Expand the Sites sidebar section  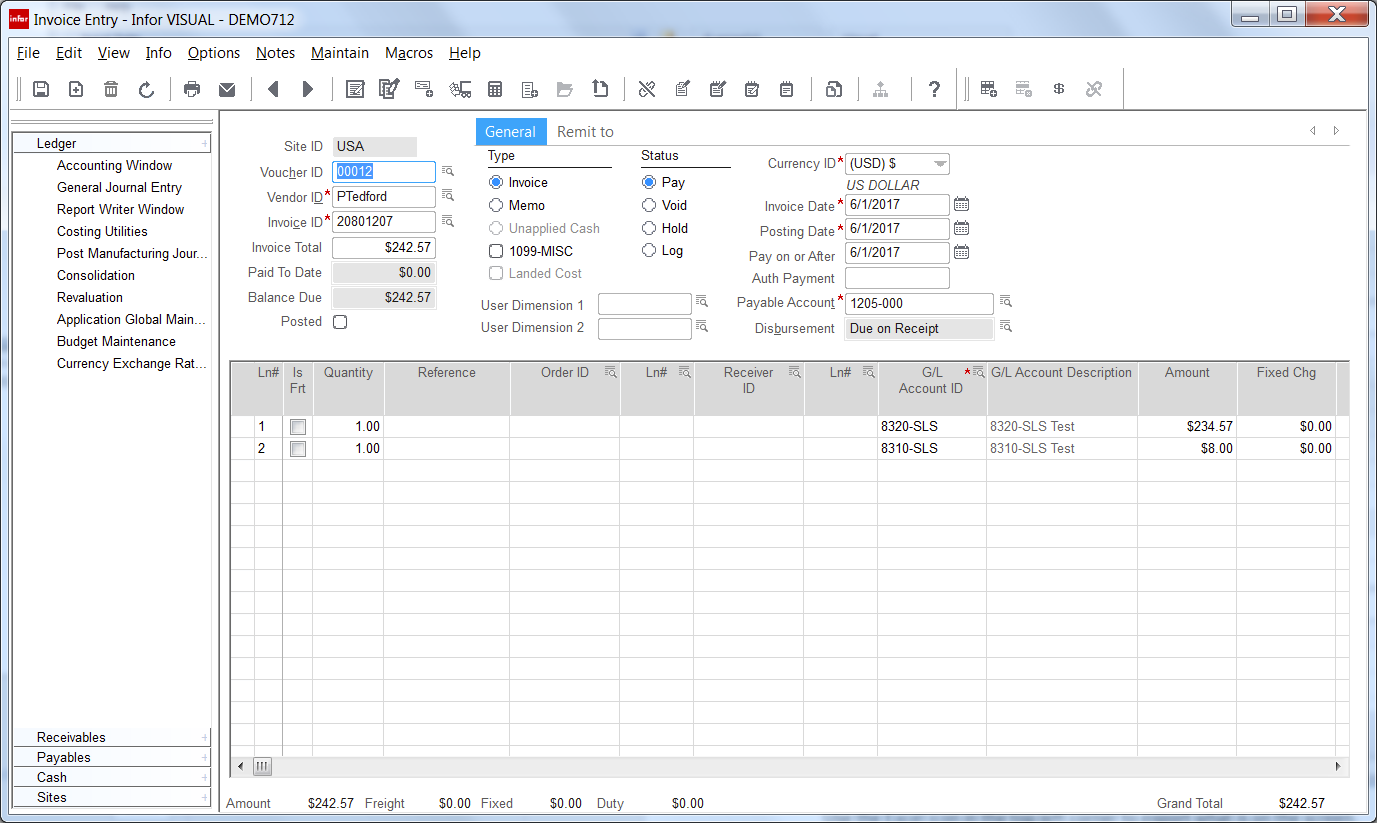point(112,797)
